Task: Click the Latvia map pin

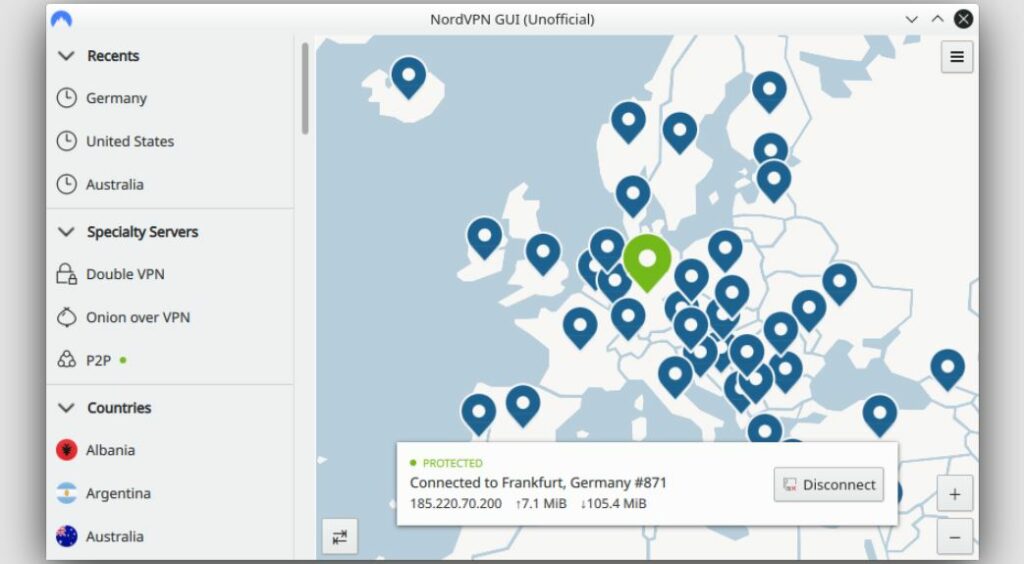Action: click(x=774, y=181)
